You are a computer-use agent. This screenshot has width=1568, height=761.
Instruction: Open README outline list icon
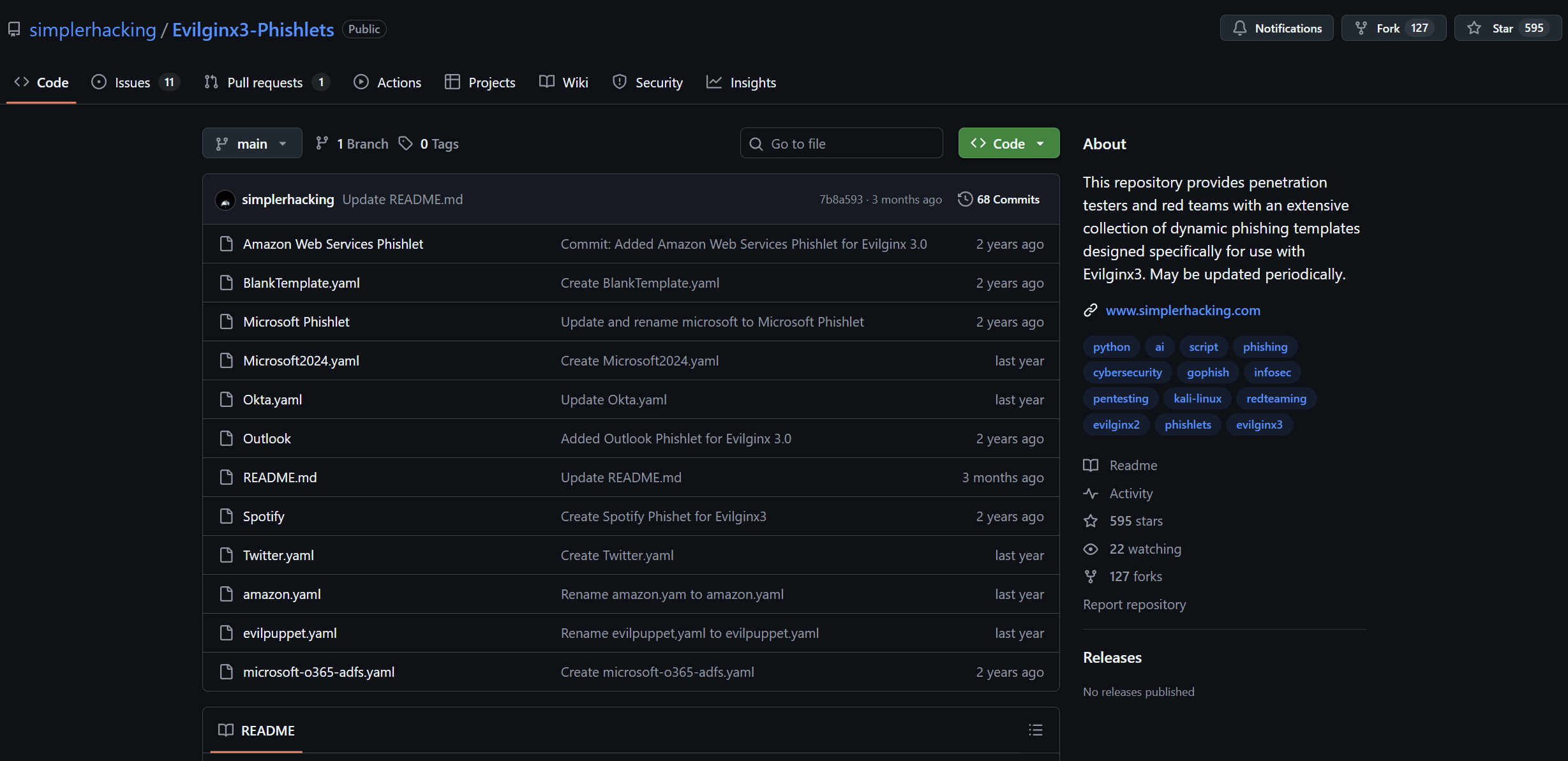[1035, 730]
